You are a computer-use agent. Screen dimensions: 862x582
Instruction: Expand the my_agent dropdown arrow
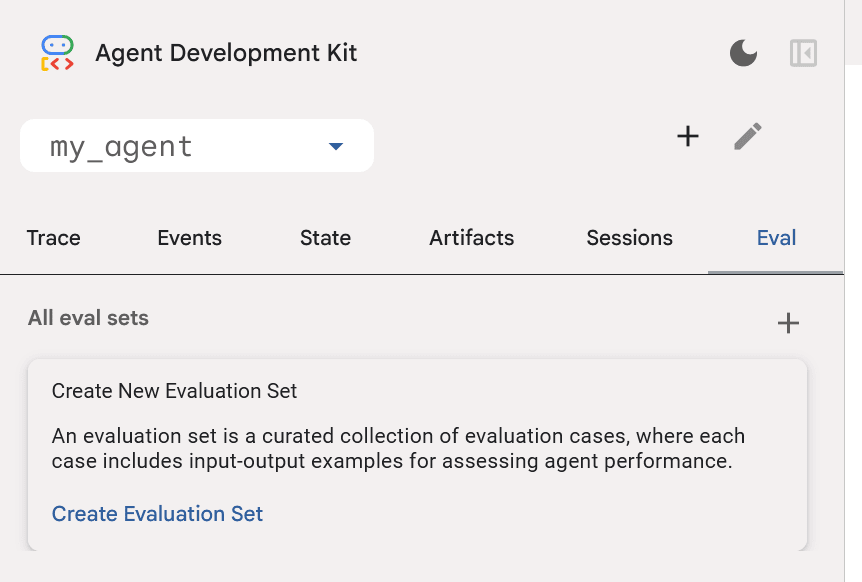pyautogui.click(x=336, y=147)
